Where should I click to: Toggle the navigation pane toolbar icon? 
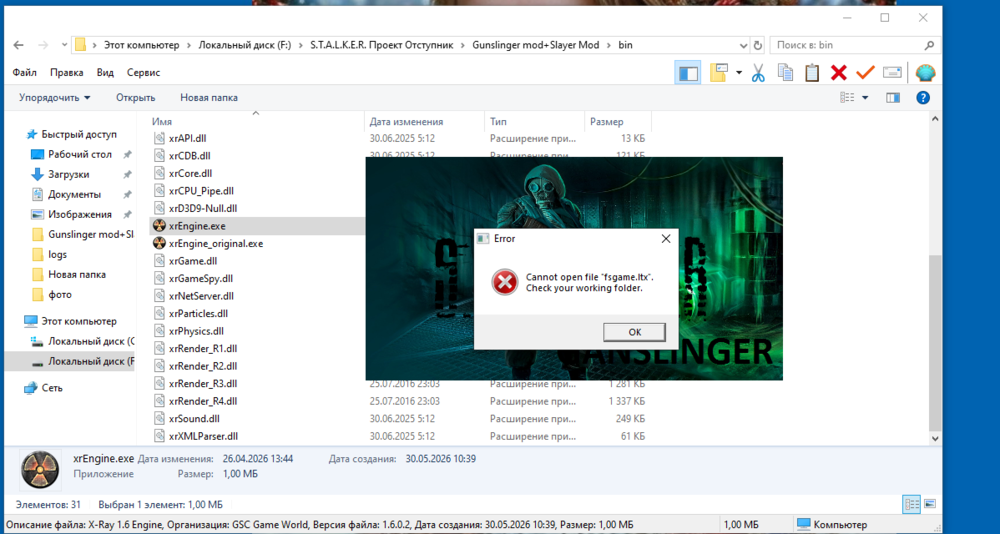click(x=688, y=73)
